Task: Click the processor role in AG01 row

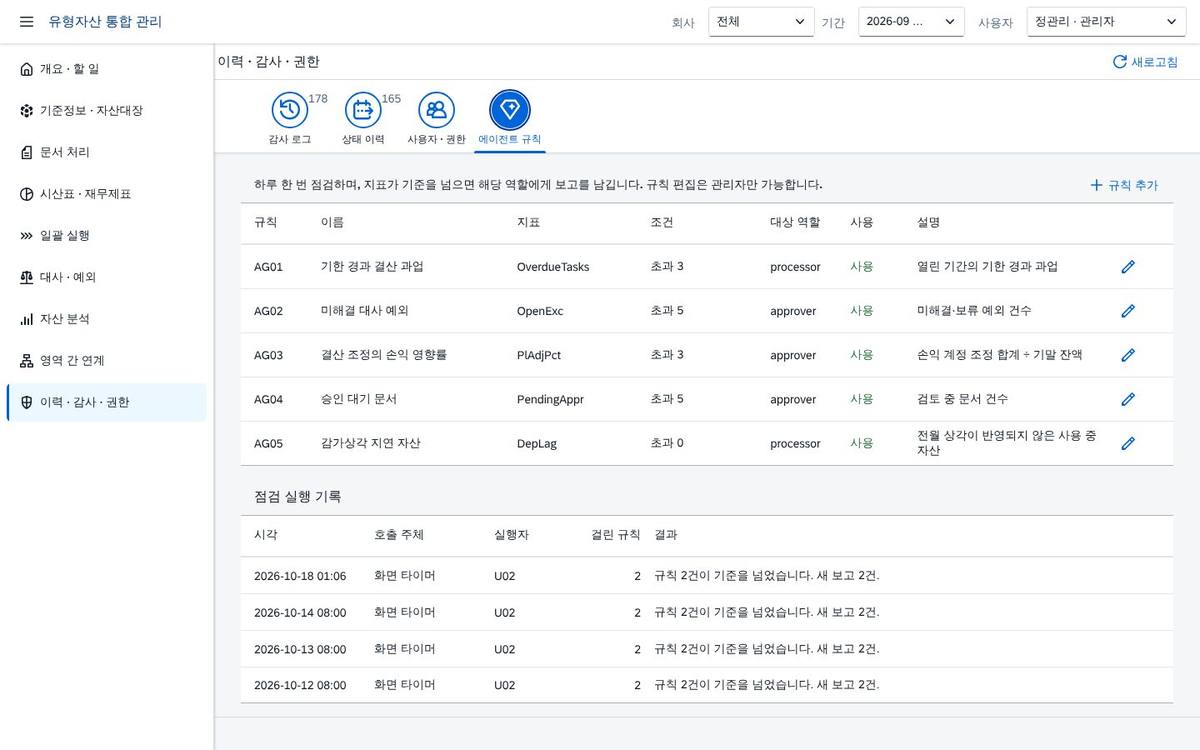Action: coord(795,267)
